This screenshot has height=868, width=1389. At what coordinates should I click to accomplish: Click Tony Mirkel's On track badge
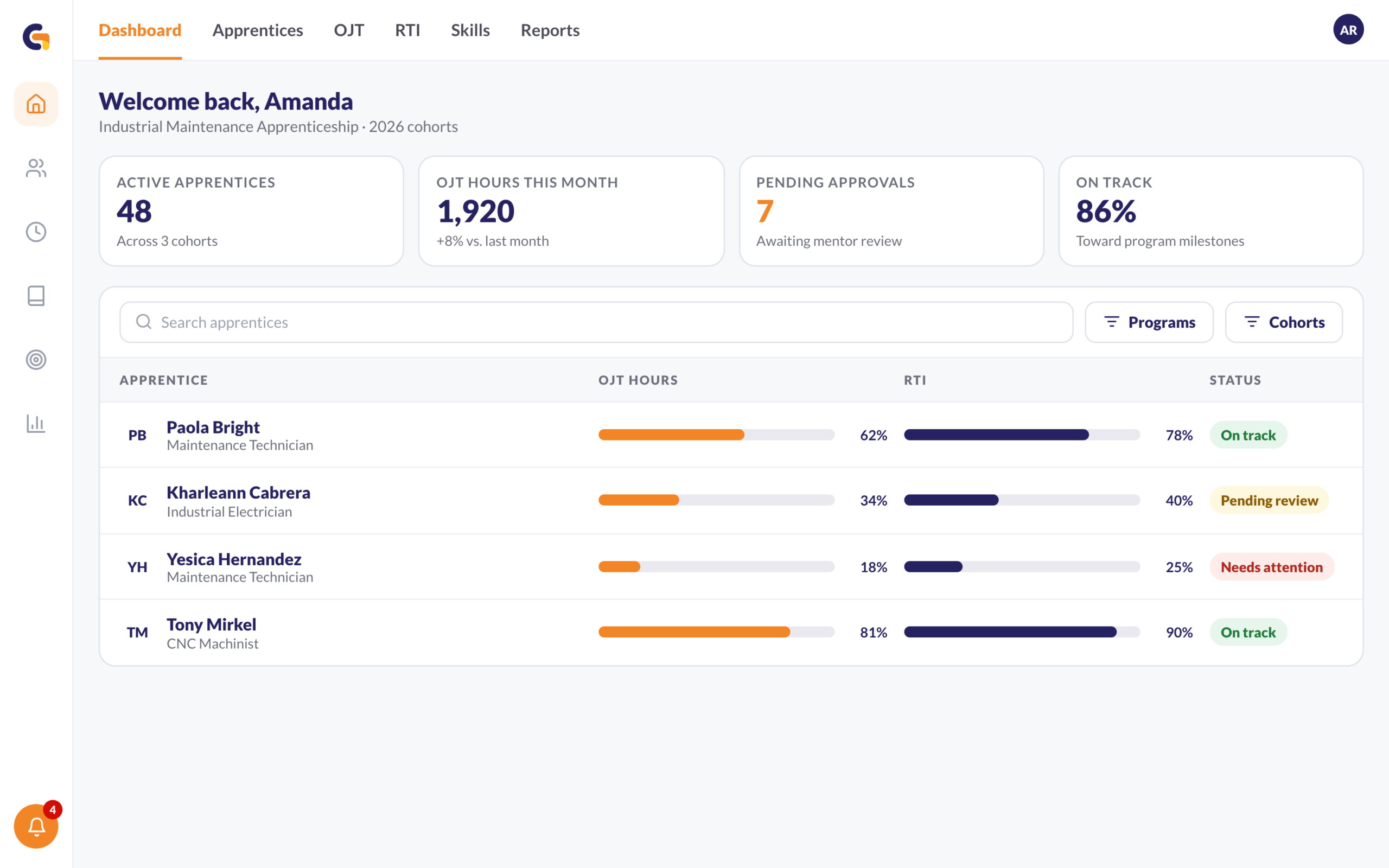coord(1248,632)
